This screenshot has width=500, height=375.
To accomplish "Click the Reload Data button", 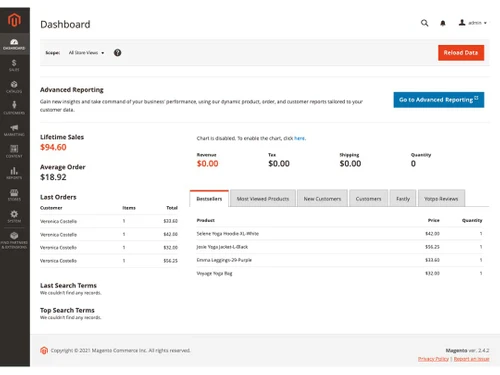I will 461,53.
